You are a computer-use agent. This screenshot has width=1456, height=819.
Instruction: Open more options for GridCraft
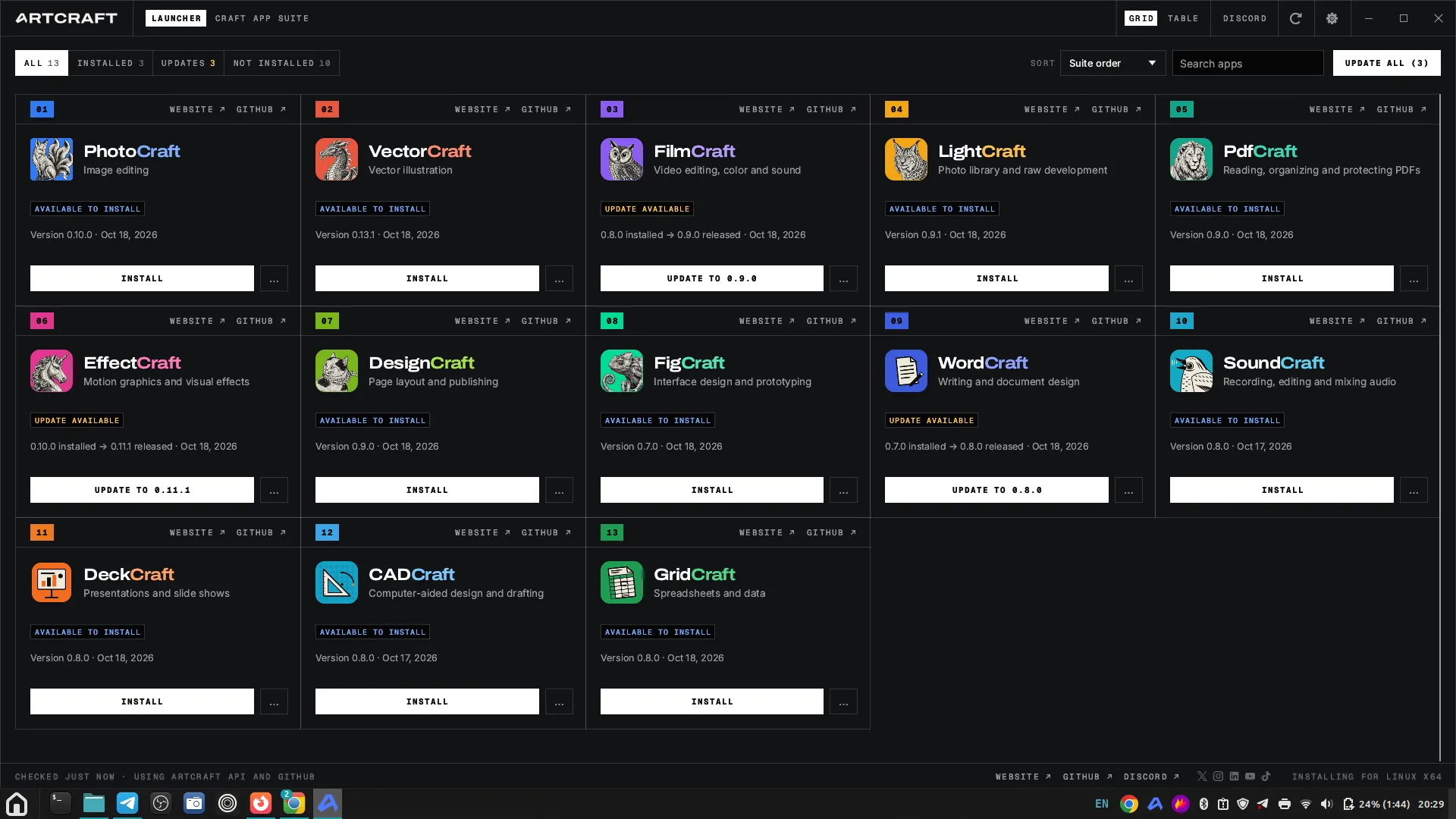click(843, 701)
